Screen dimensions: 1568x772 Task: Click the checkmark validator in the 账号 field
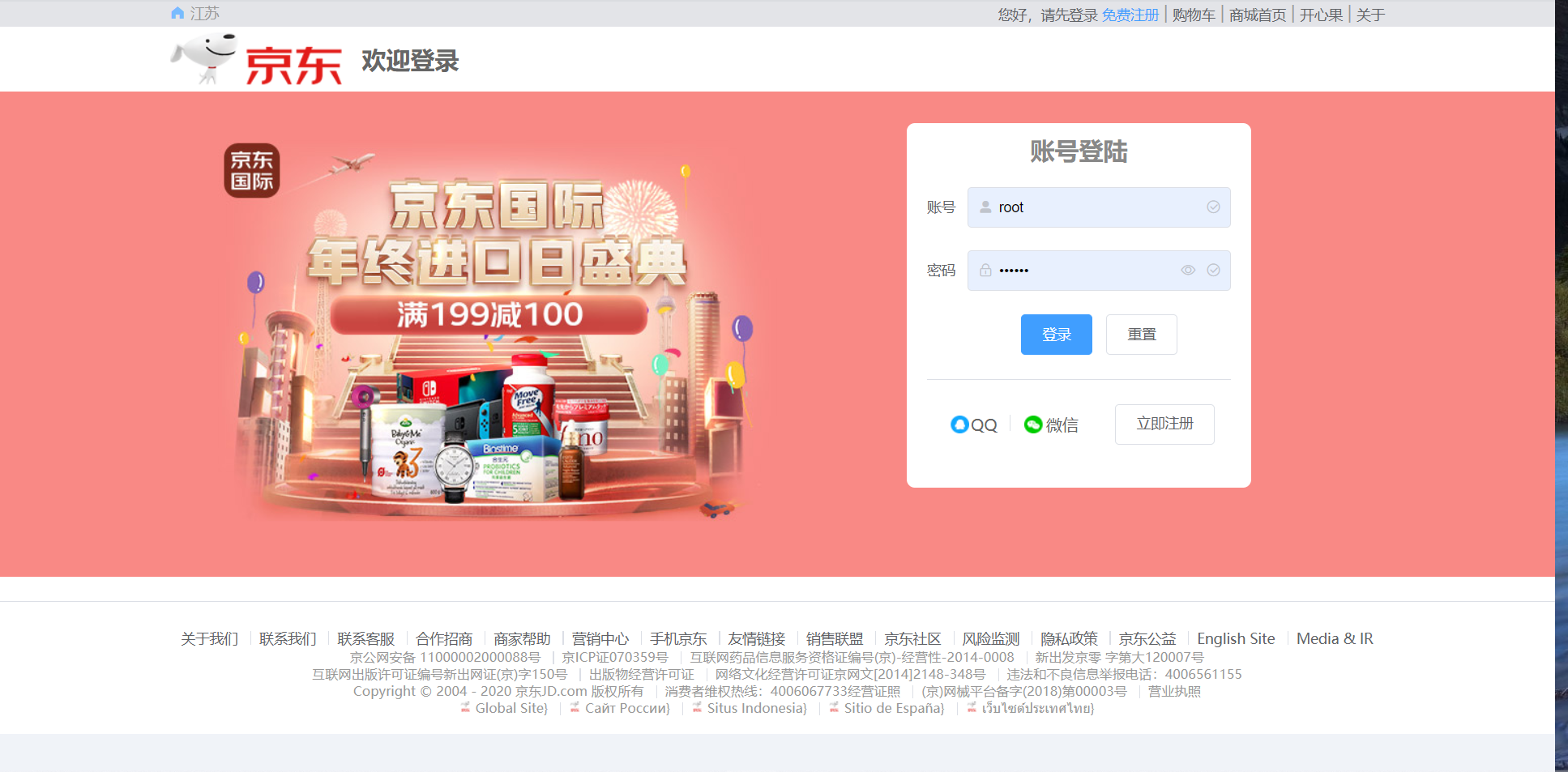tap(1213, 207)
